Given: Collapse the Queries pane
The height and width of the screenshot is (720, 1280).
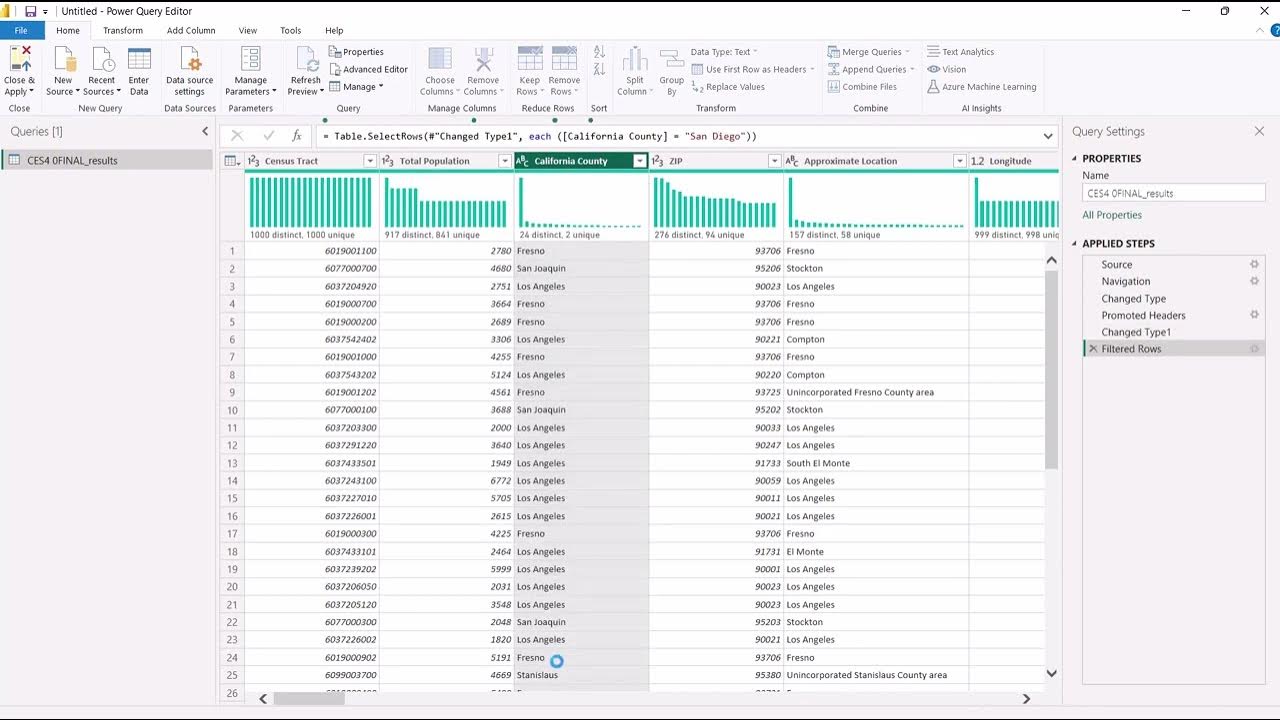Looking at the screenshot, I should [205, 131].
